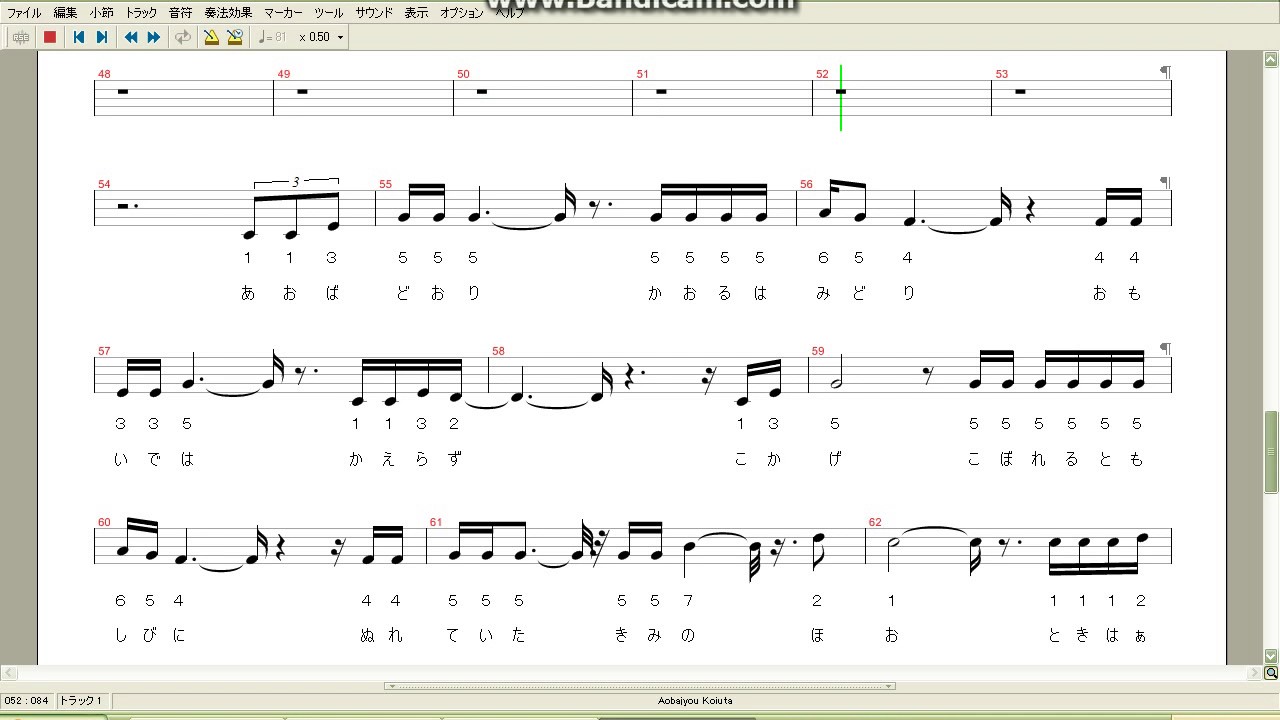Open the オプション menu
Screen dimensions: 1280x720
[x=462, y=13]
